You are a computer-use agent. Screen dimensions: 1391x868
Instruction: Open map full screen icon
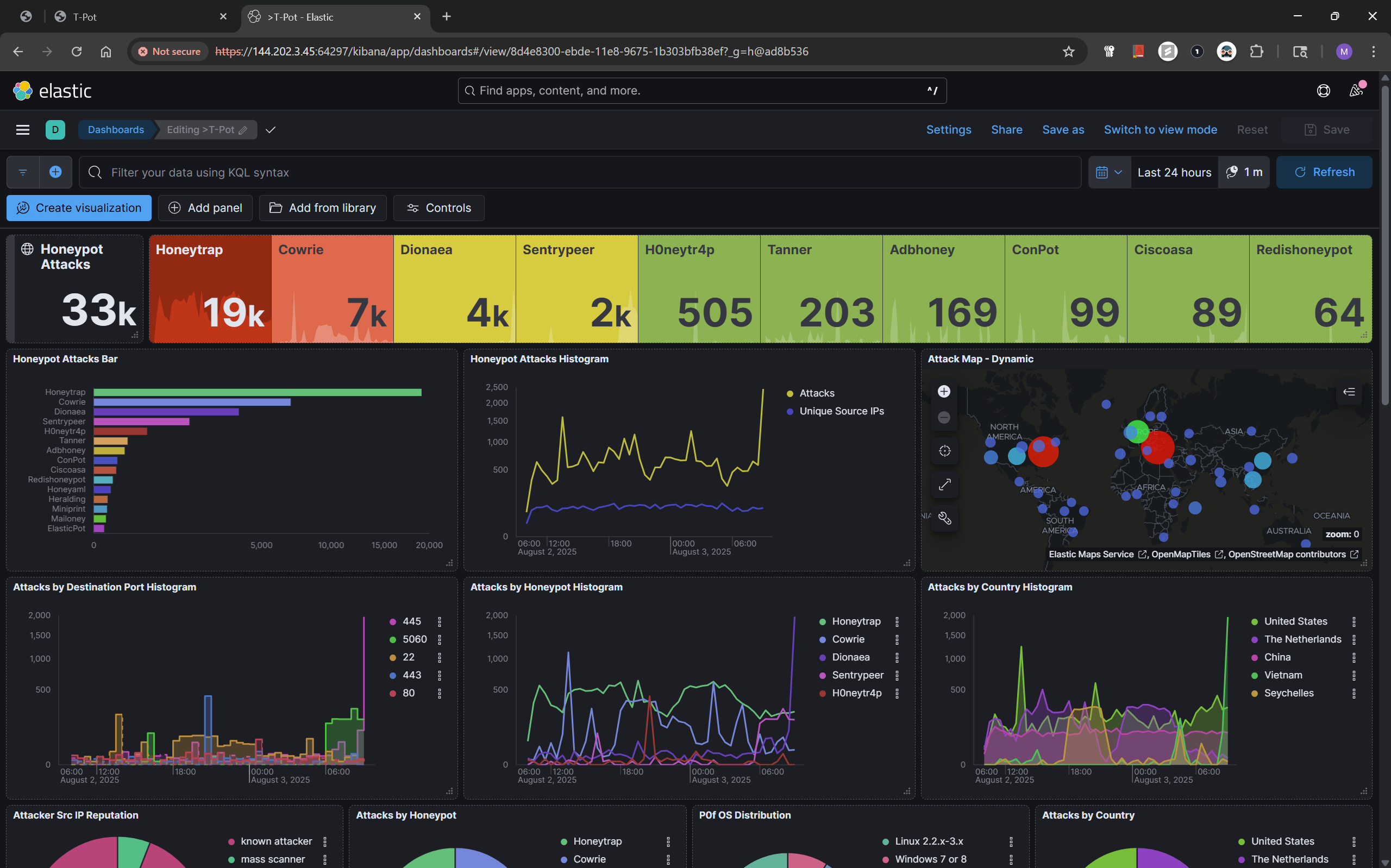[x=944, y=485]
